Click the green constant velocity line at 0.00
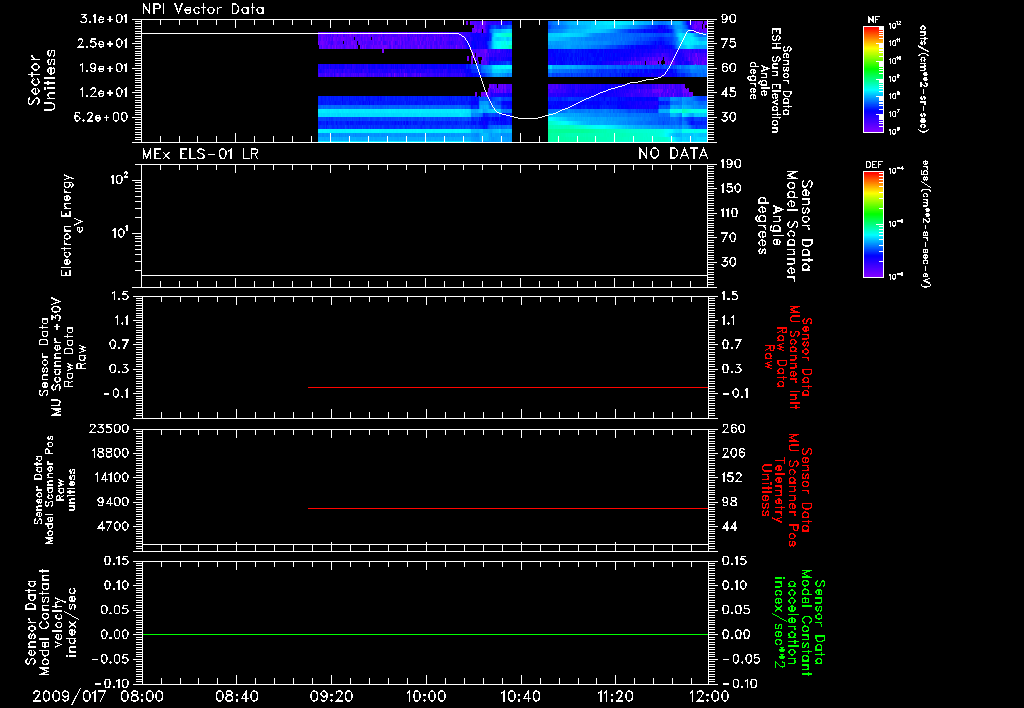This screenshot has width=1024, height=708. coord(425,634)
